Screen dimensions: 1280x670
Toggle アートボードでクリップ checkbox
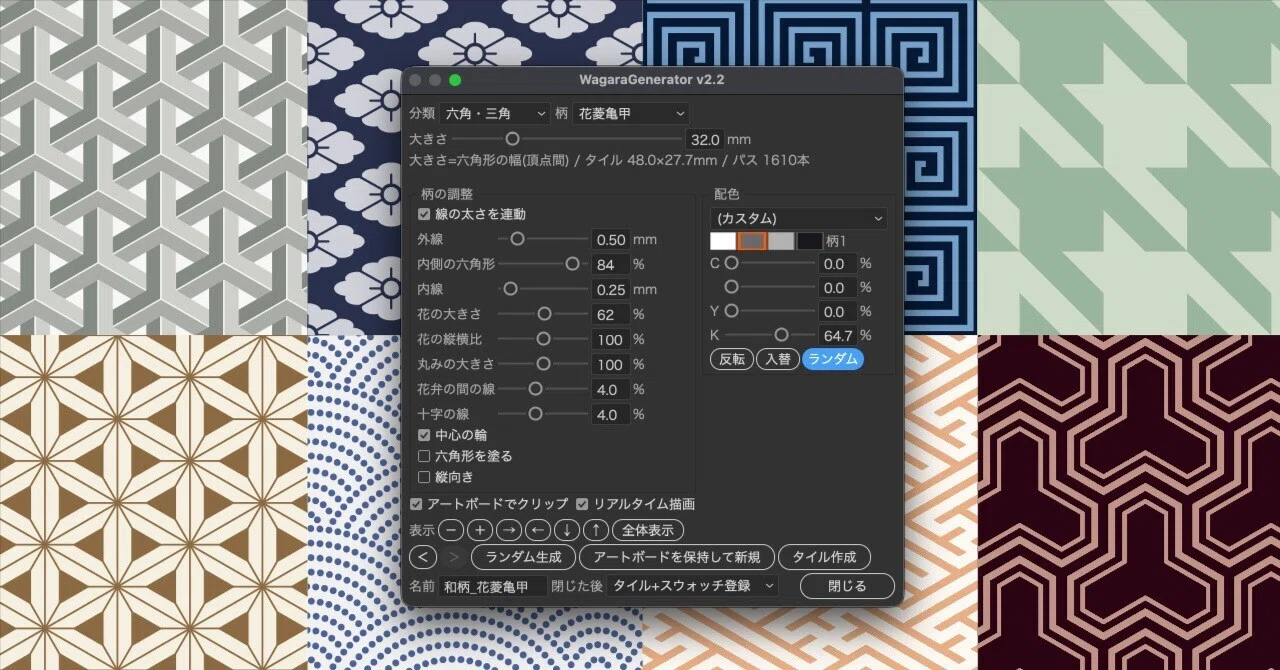click(x=416, y=504)
